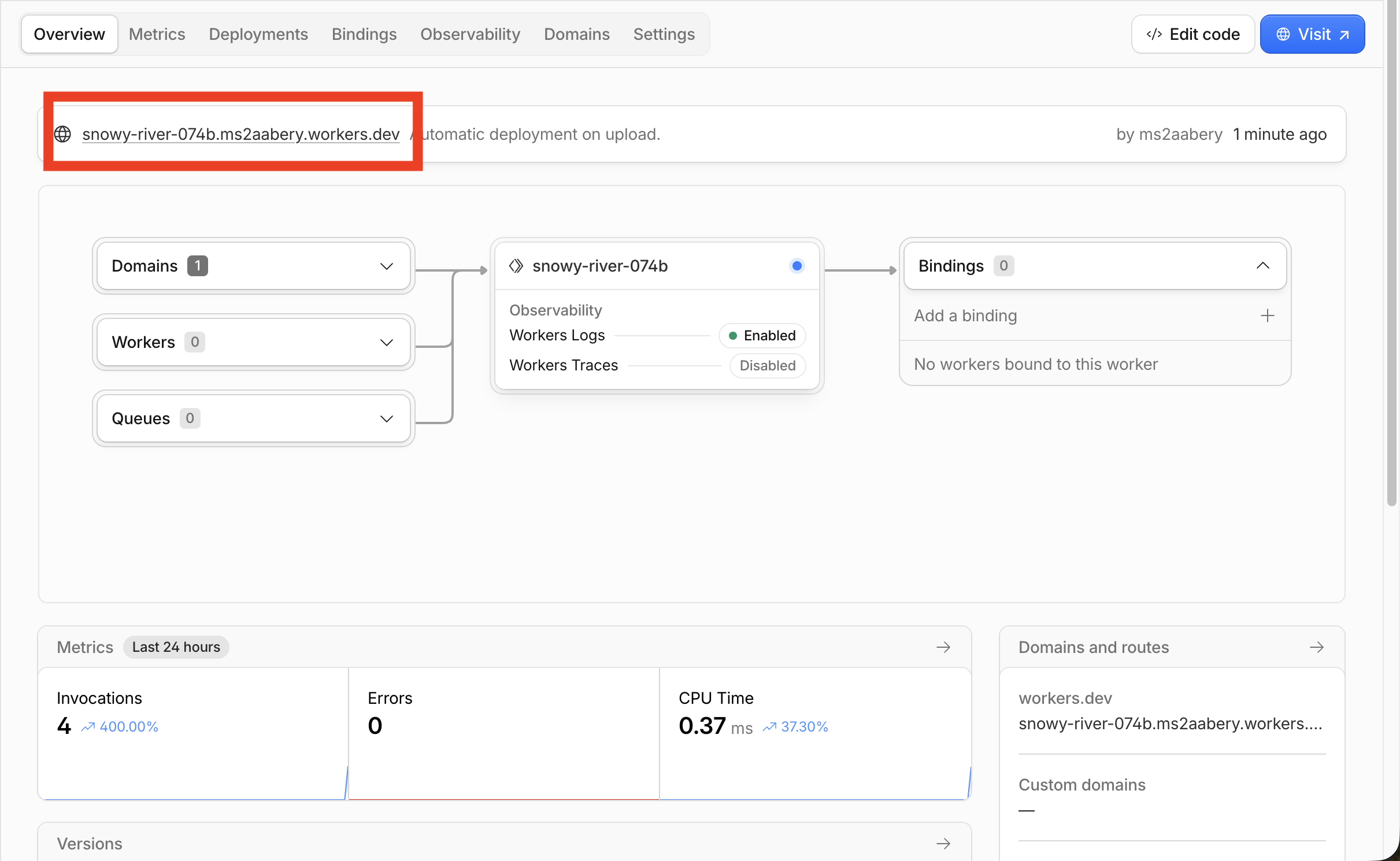Click the 1 minute ago timestamp
This screenshot has width=1400, height=861.
(x=1280, y=134)
